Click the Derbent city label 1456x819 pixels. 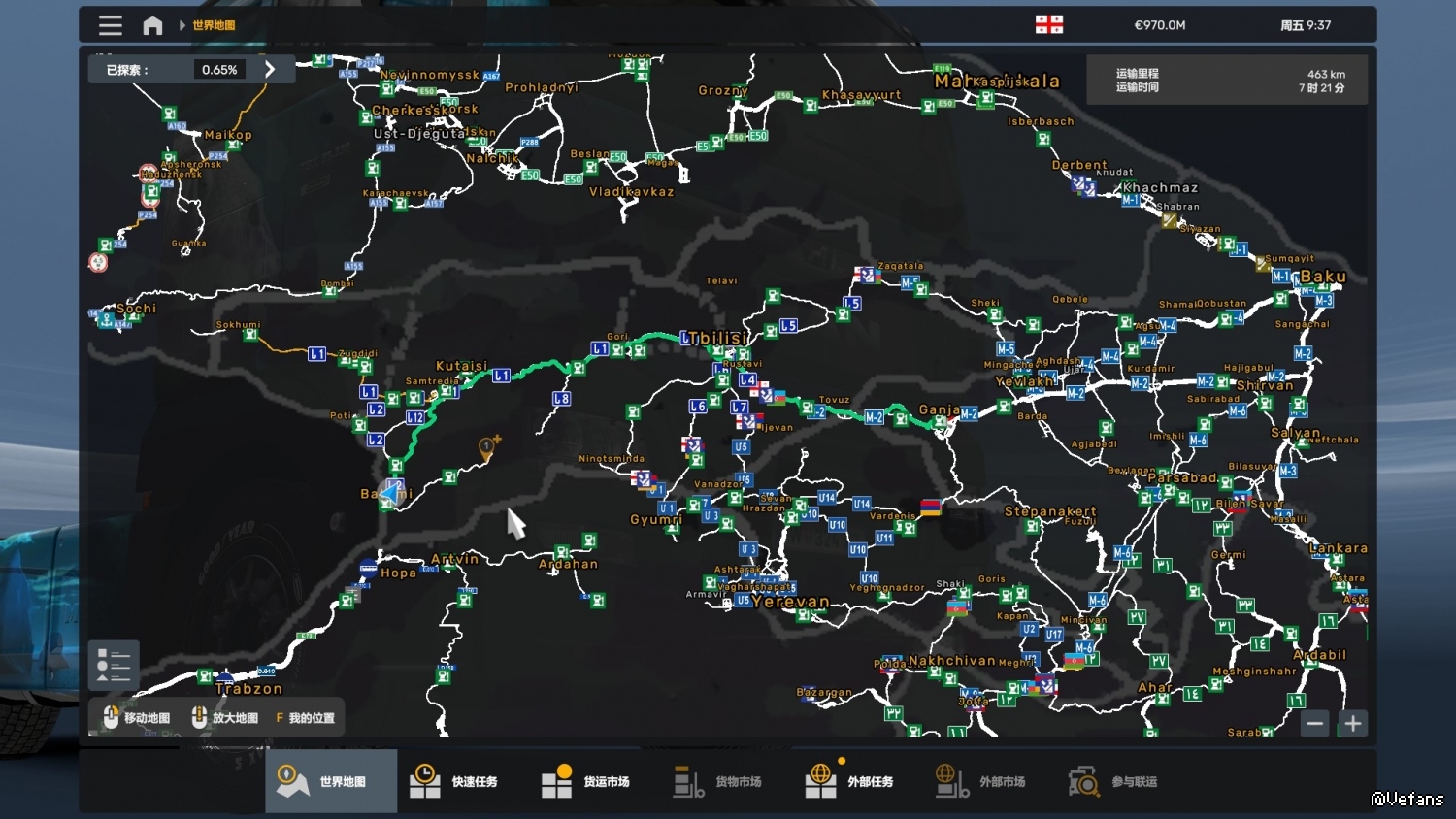point(1079,165)
